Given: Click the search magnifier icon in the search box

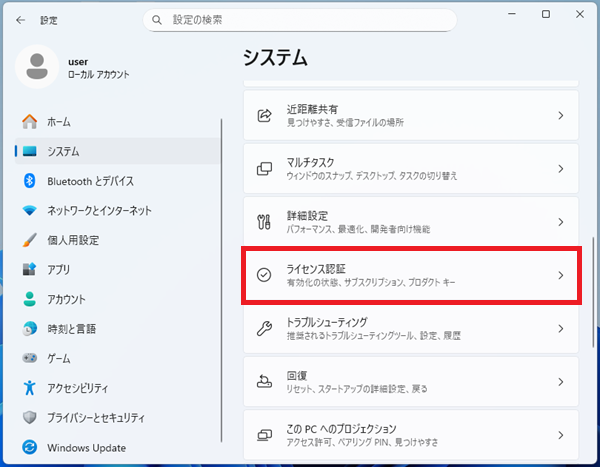Looking at the screenshot, I should tap(156, 19).
